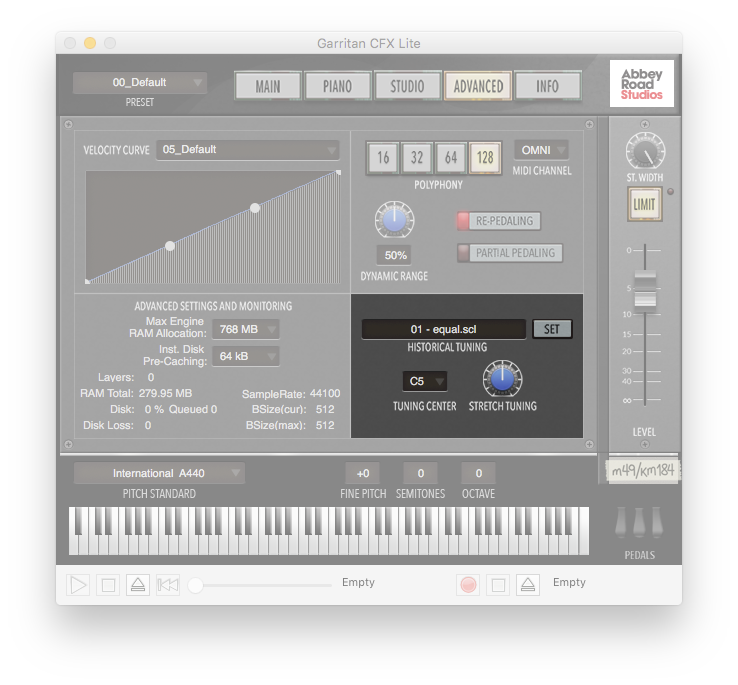
Task: Click the Level fader handle
Action: coord(645,290)
